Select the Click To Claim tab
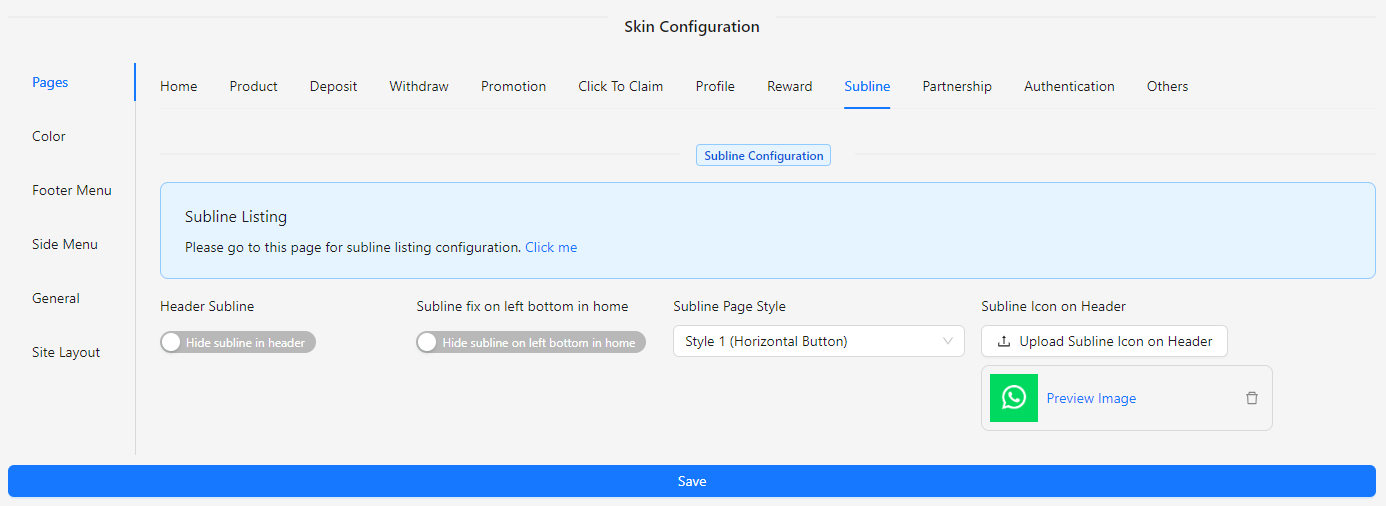 click(x=620, y=86)
